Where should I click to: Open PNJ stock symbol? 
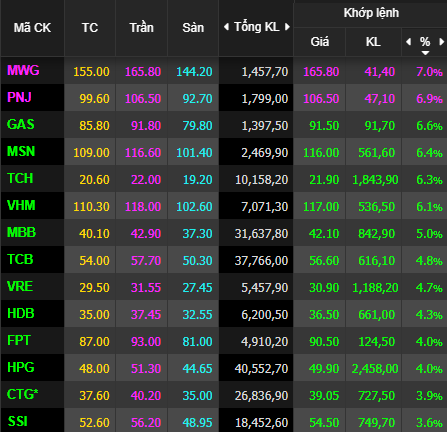[x=19, y=98]
